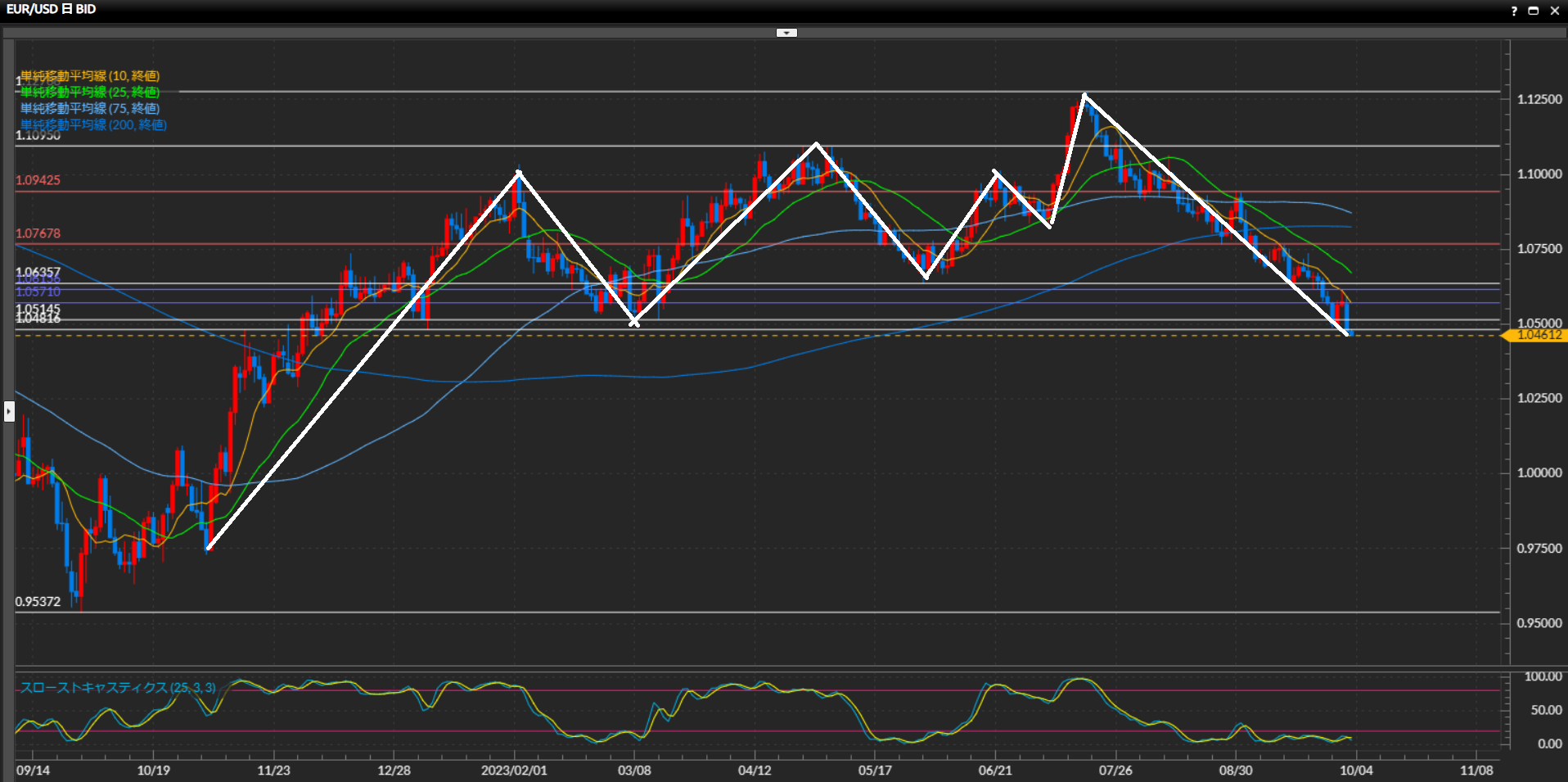The image size is (1568, 782).
Task: Select the 単純移動平均線 (25, 終値) indicator label
Action: 90,93
